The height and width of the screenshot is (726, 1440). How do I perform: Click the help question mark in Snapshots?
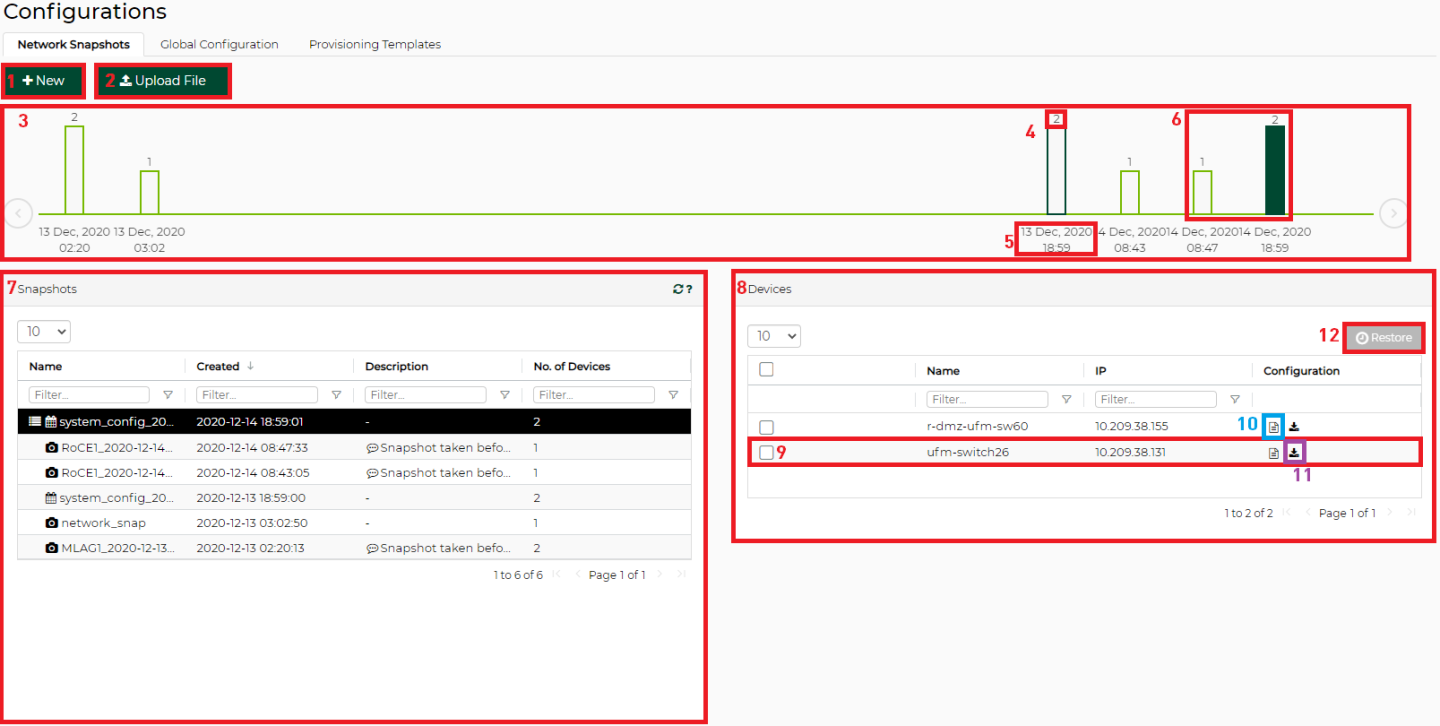tap(689, 289)
